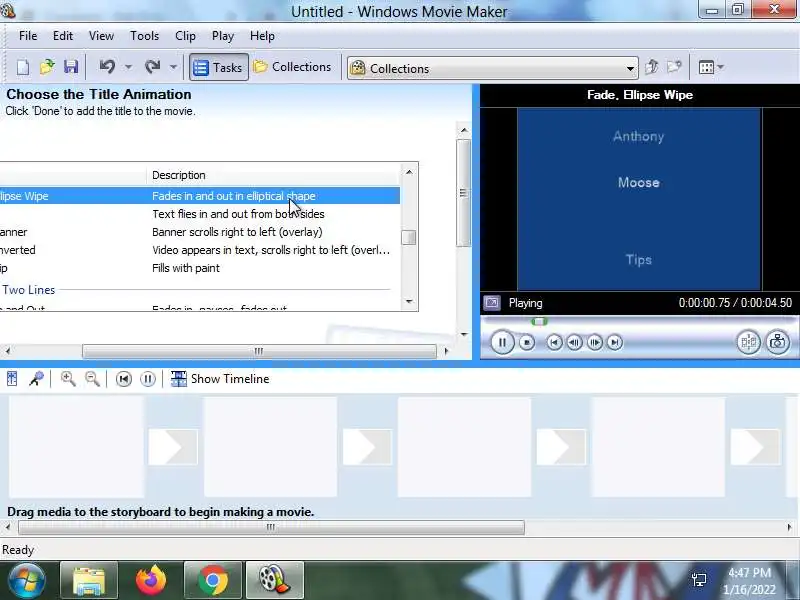Click the storyboard horizontal scrollbar thumb
The width and height of the screenshot is (800, 600).
271,527
